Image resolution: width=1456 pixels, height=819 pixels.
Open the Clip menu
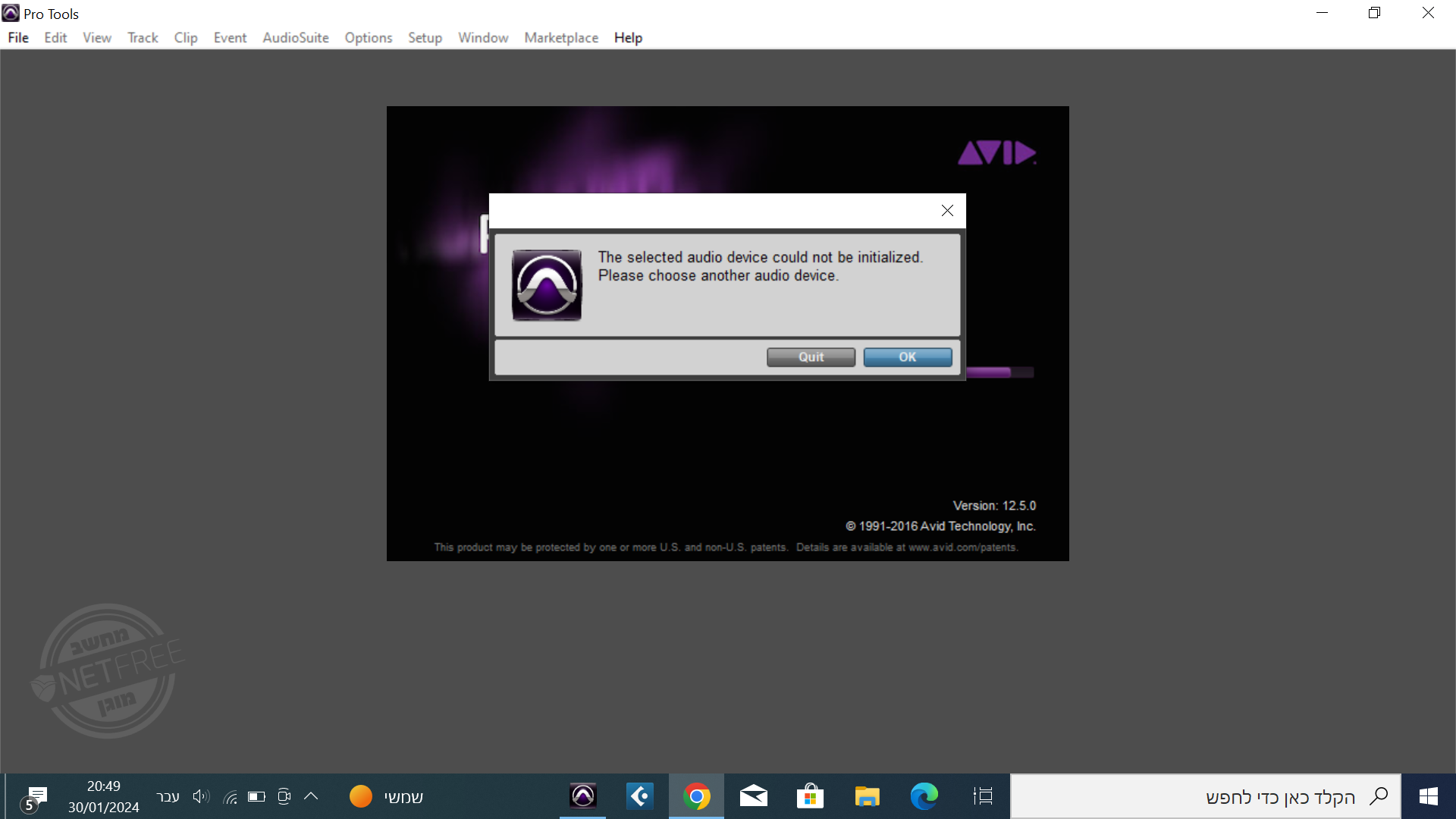(186, 38)
